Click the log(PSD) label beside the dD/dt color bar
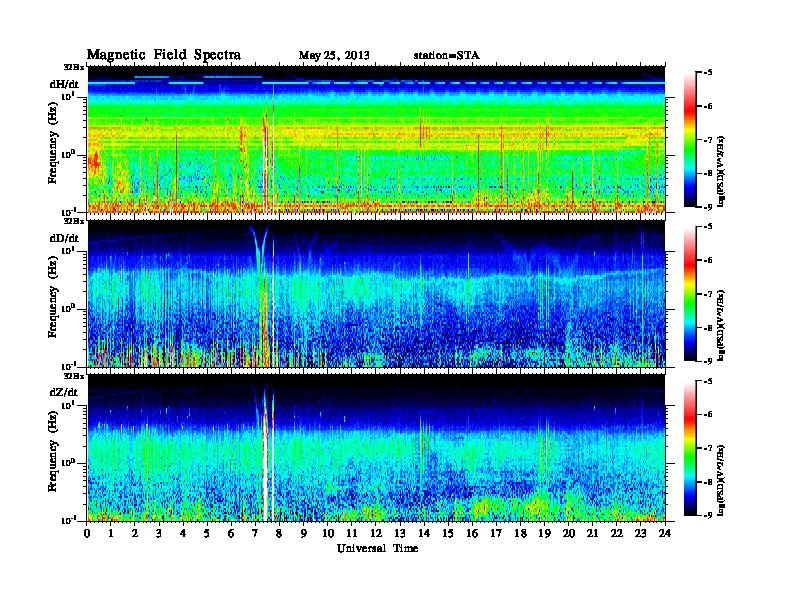The image size is (792, 612). point(721,325)
